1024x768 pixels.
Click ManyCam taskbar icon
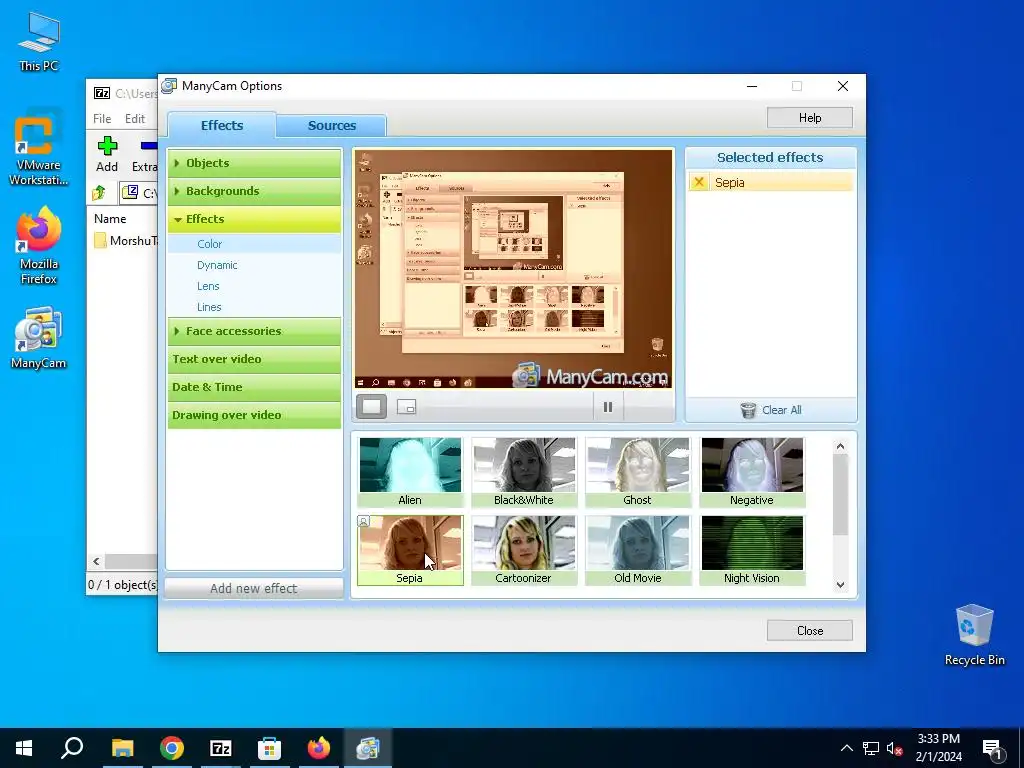(368, 748)
